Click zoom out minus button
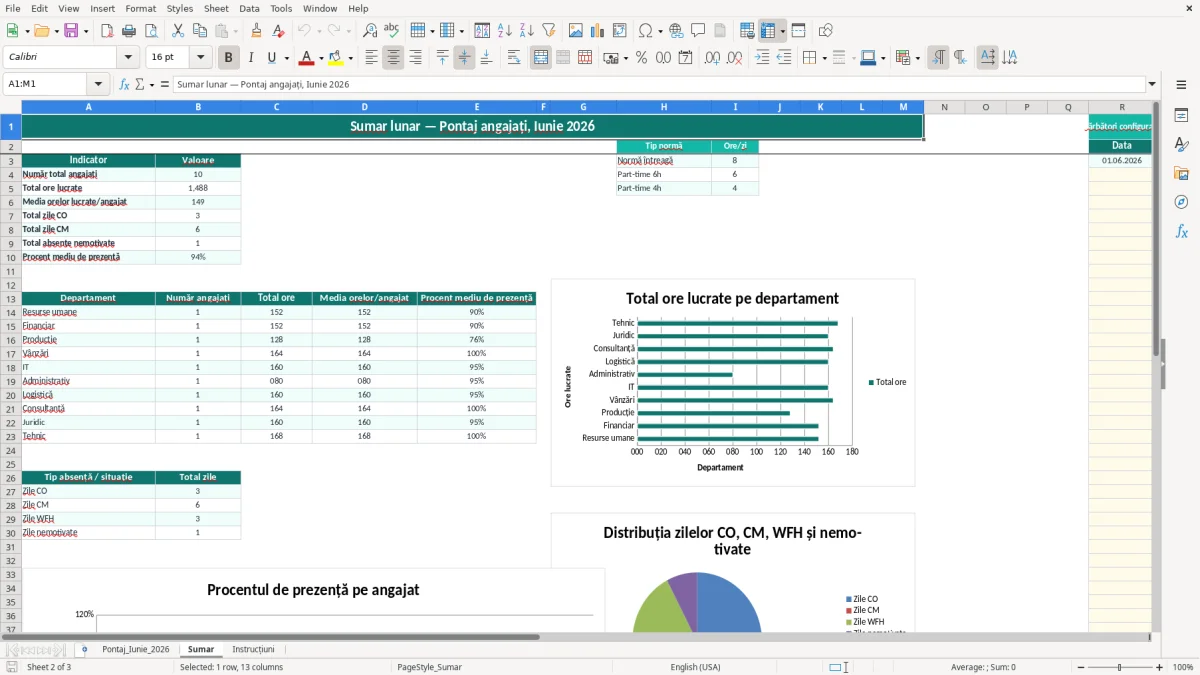 (x=1081, y=667)
